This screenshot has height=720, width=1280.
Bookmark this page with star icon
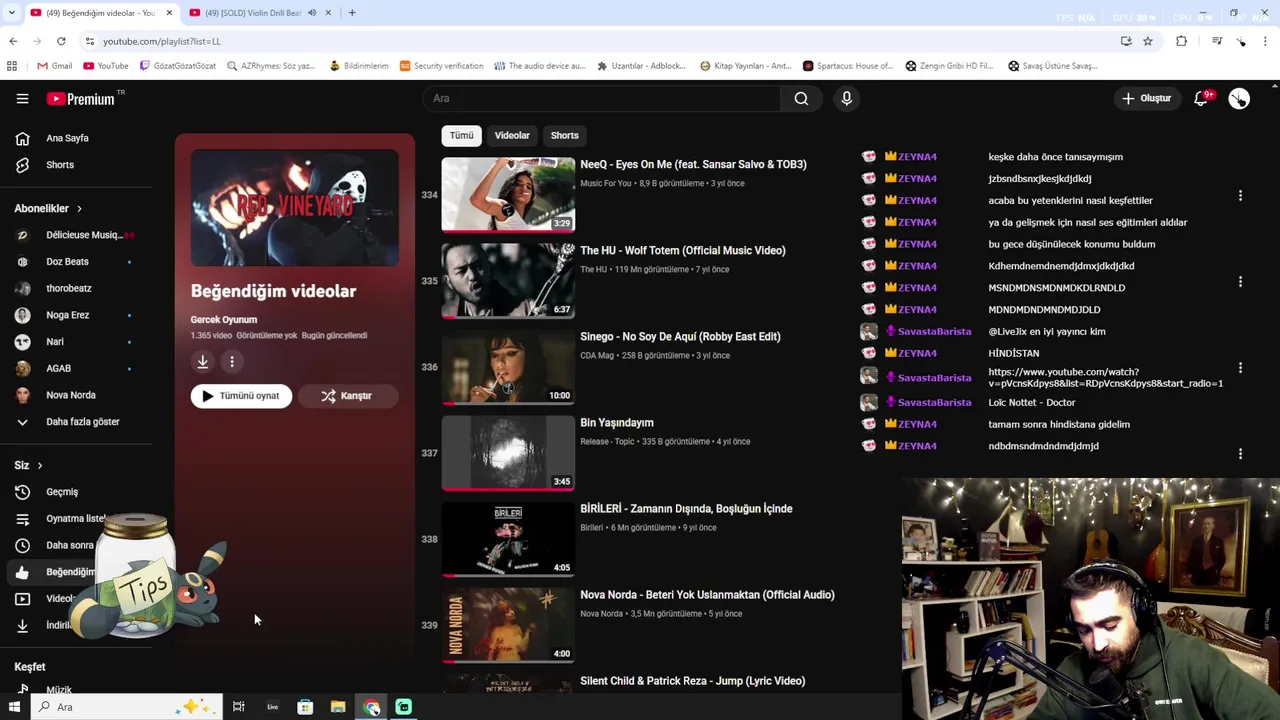coord(1148,41)
